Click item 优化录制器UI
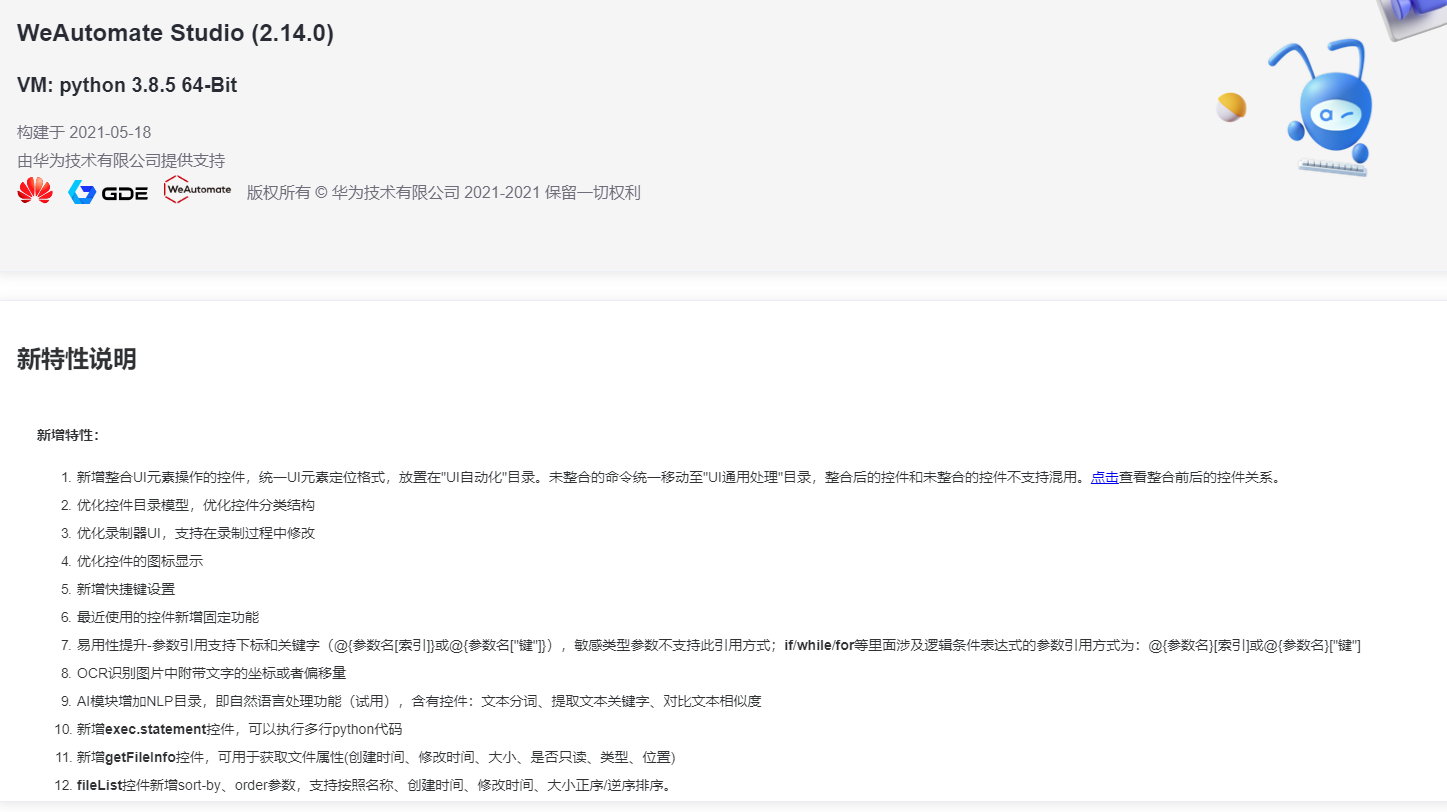The height and width of the screenshot is (812, 1447). tap(196, 533)
